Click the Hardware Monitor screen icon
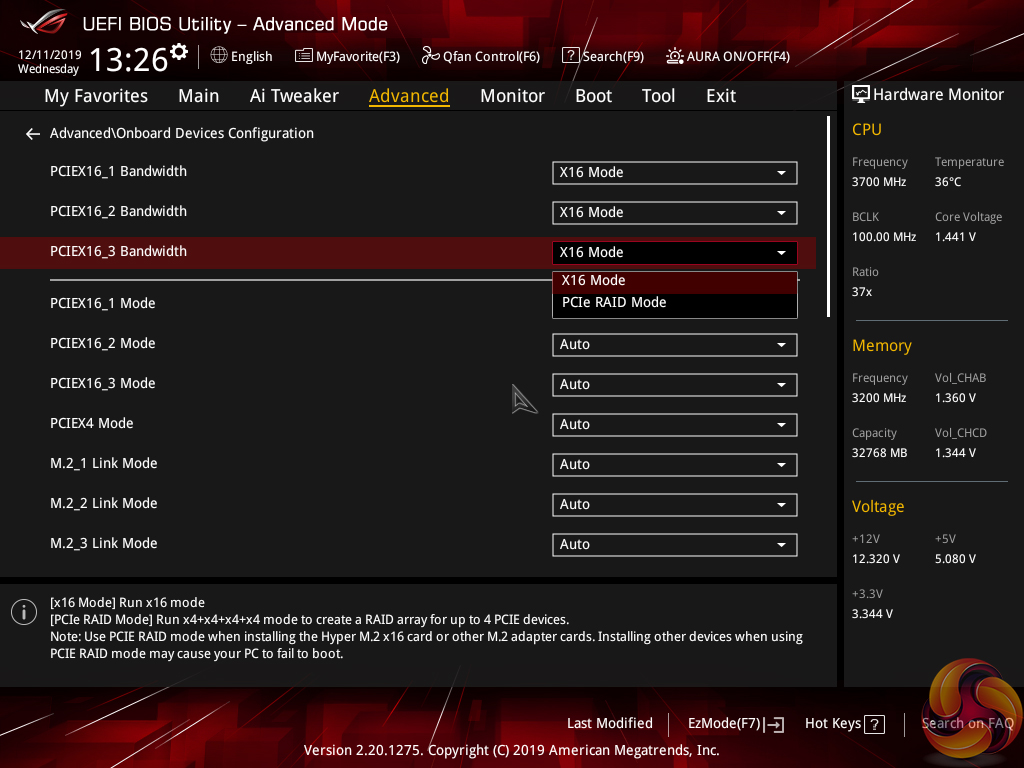The image size is (1024, 768). click(x=861, y=95)
